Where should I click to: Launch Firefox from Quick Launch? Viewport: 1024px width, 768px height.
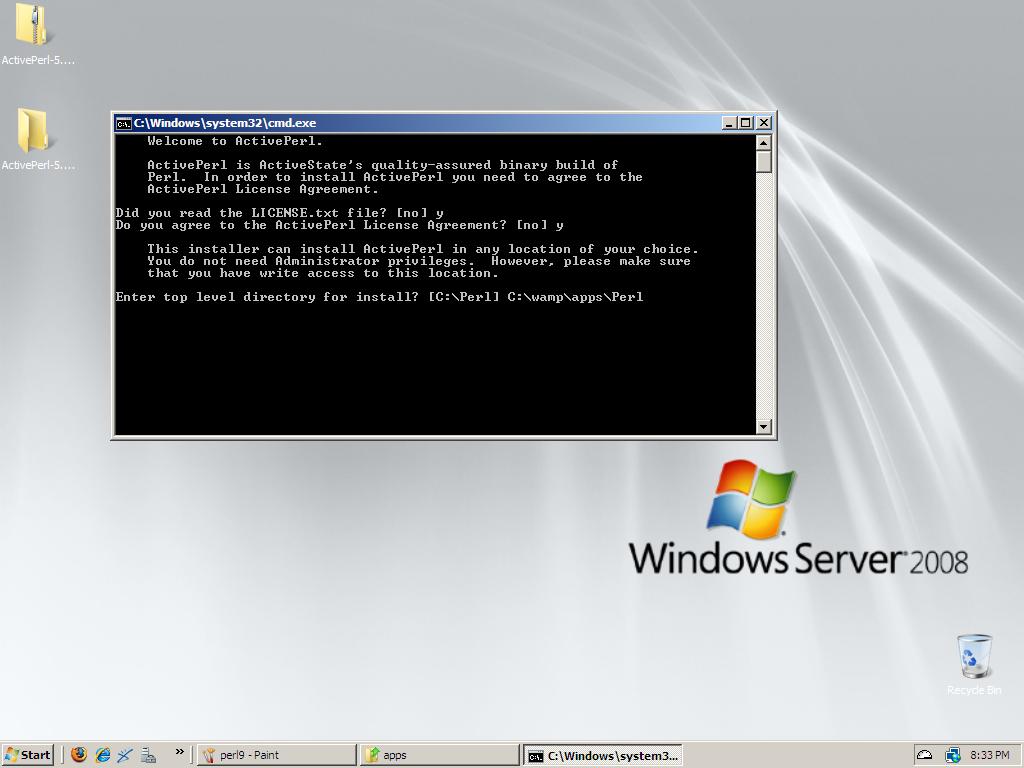(x=79, y=755)
